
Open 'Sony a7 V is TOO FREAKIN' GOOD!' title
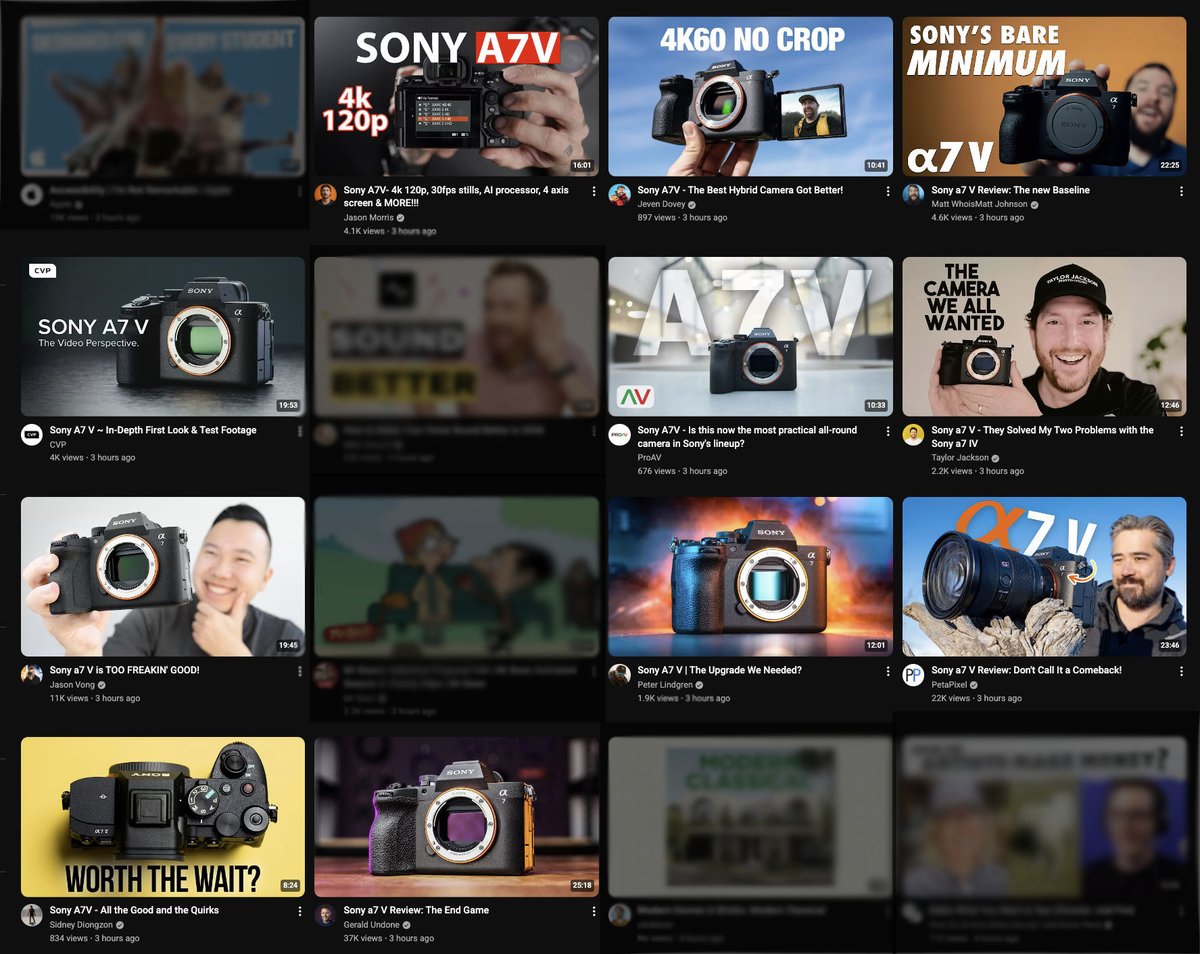124,670
